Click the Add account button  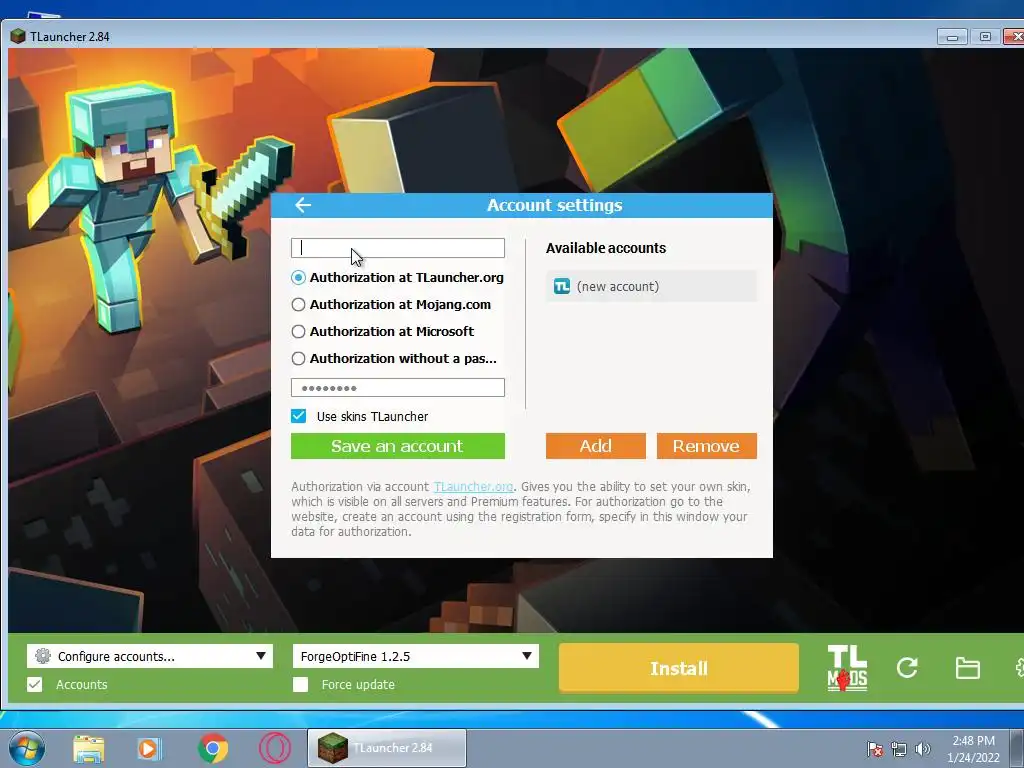[596, 446]
